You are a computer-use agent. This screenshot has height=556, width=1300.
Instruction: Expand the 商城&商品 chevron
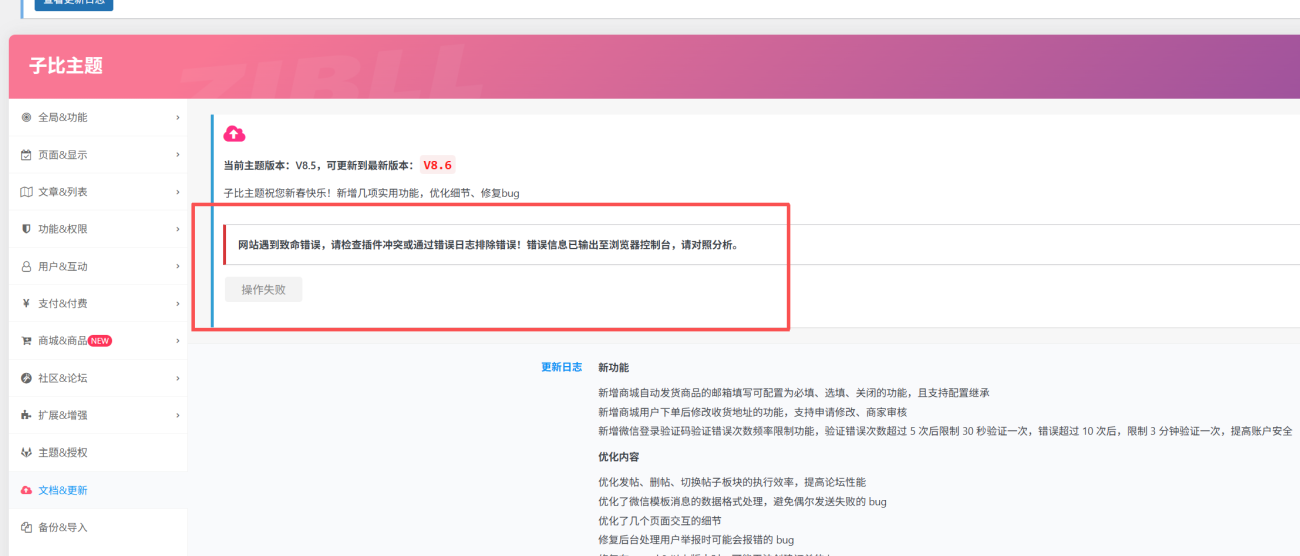(x=178, y=341)
